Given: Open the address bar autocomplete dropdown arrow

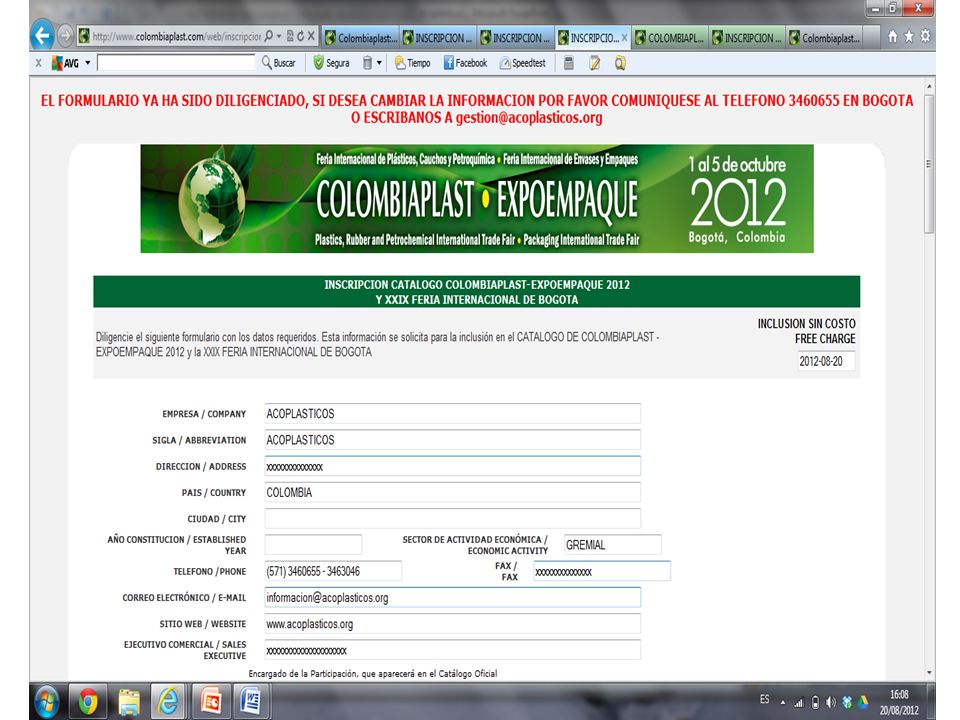Looking at the screenshot, I should click(279, 36).
